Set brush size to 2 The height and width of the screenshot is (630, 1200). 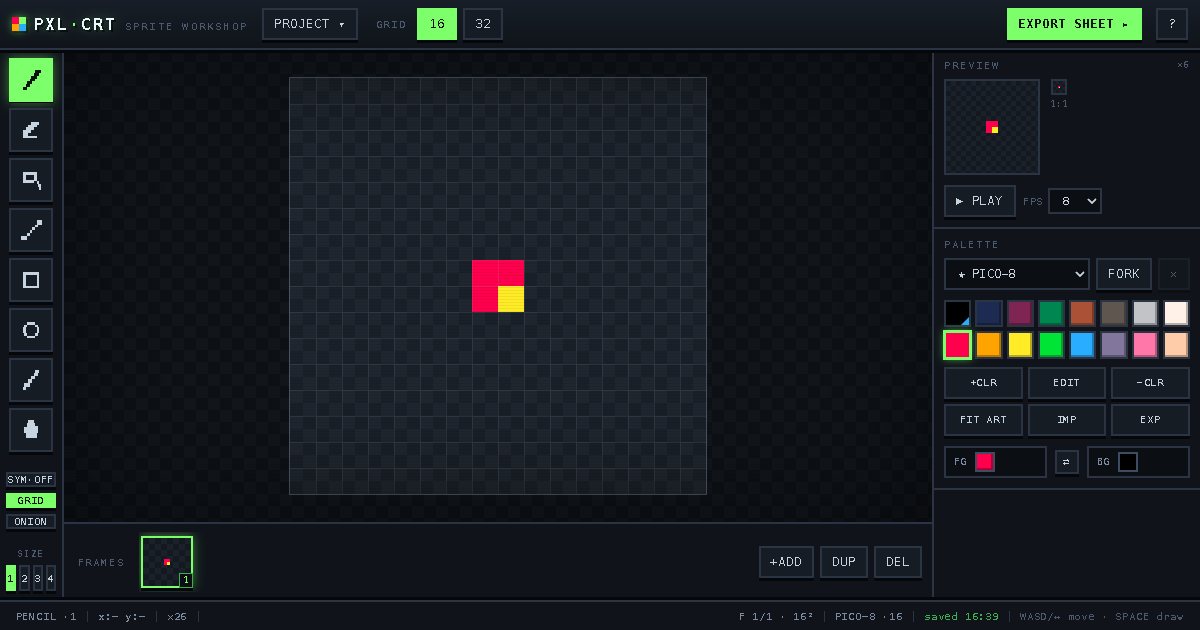tap(24, 578)
